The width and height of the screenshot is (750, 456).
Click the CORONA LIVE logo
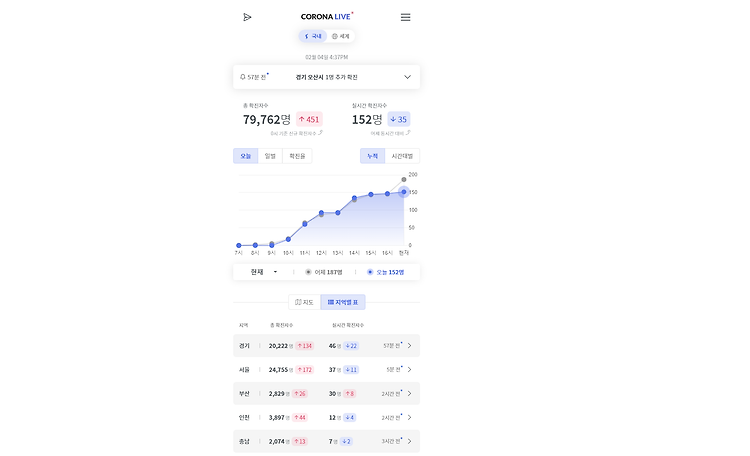pyautogui.click(x=327, y=16)
